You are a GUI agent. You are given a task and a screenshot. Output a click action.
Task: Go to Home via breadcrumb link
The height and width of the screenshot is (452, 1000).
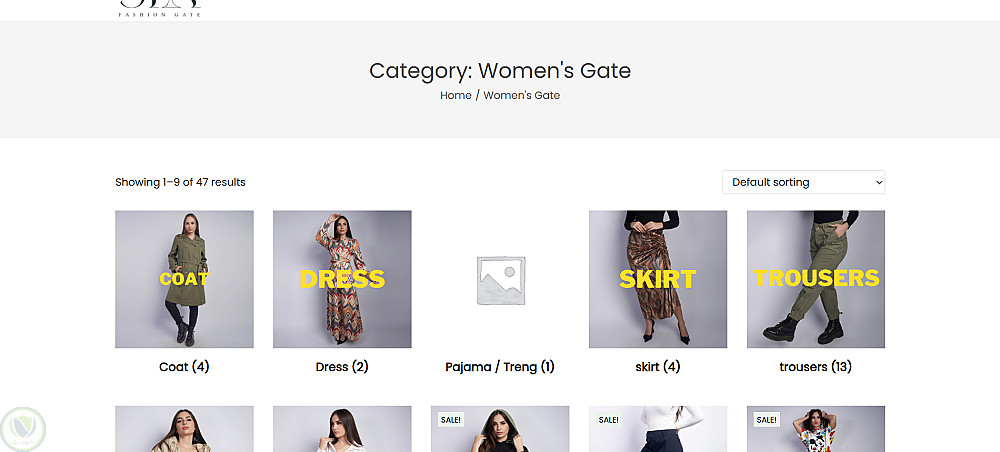(455, 95)
